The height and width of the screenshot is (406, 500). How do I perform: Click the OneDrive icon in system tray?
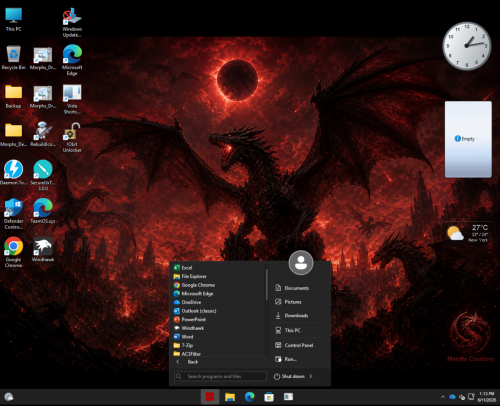click(452, 397)
